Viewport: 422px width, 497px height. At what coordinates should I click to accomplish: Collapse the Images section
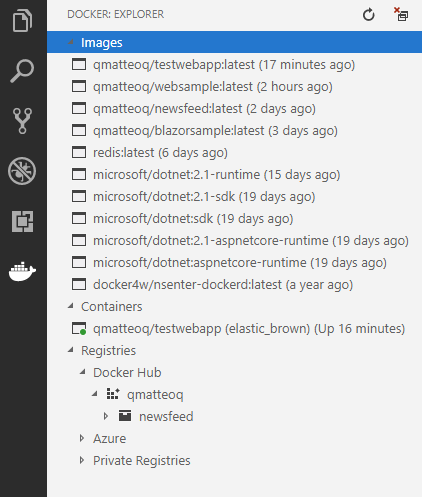[70, 42]
